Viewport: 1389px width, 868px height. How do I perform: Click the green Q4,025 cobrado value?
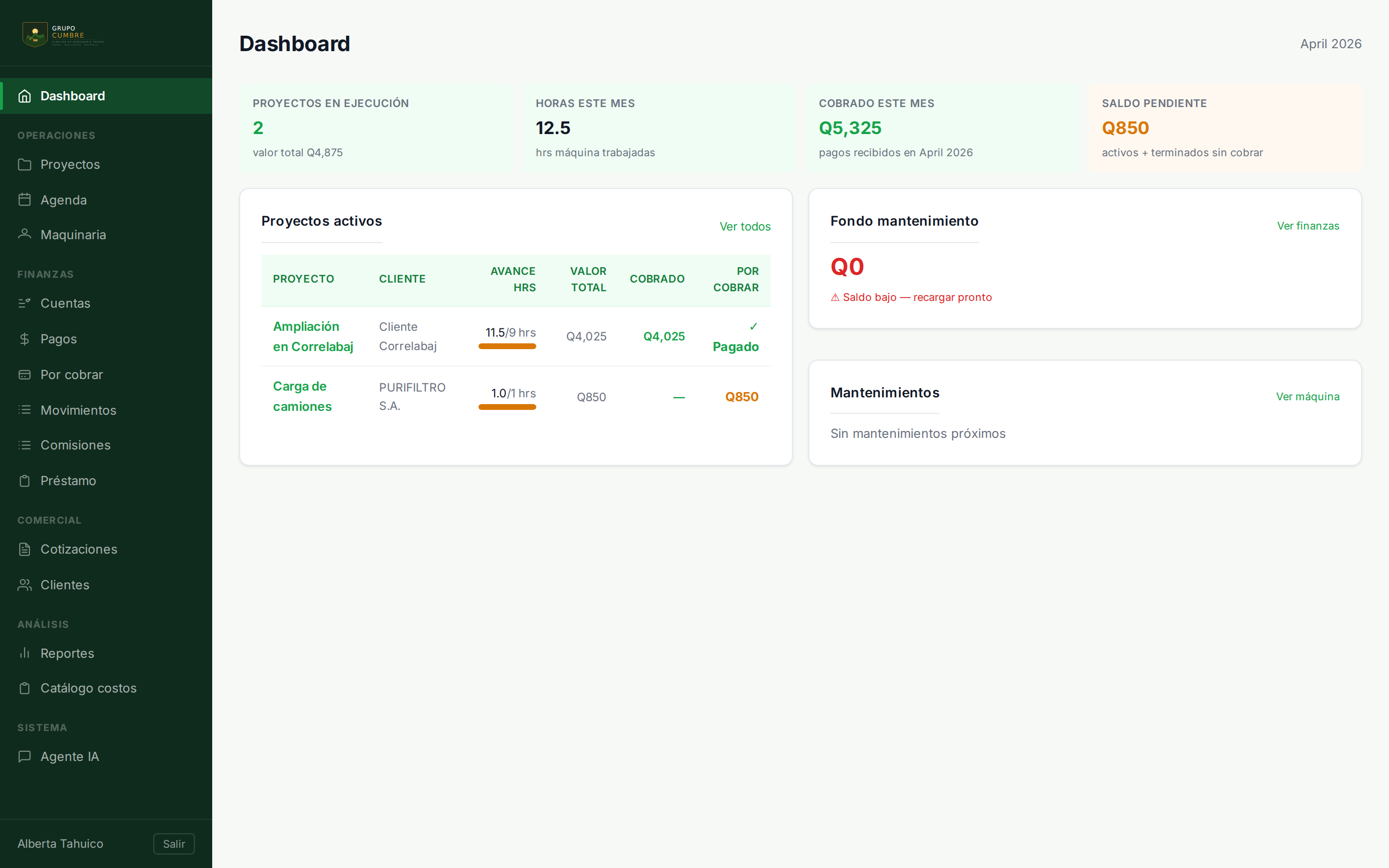coord(664,337)
